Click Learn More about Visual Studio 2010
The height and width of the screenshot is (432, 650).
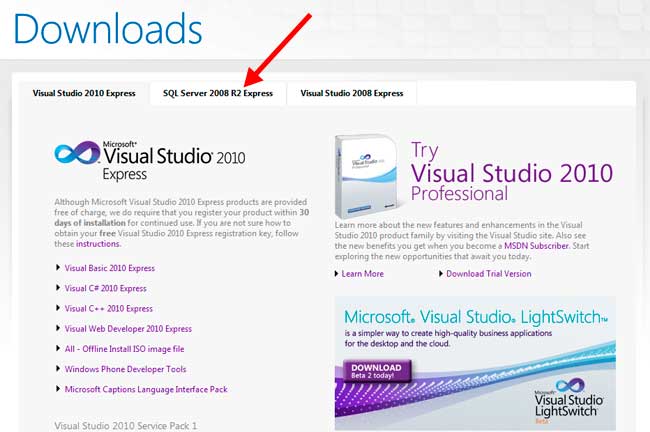pos(362,274)
